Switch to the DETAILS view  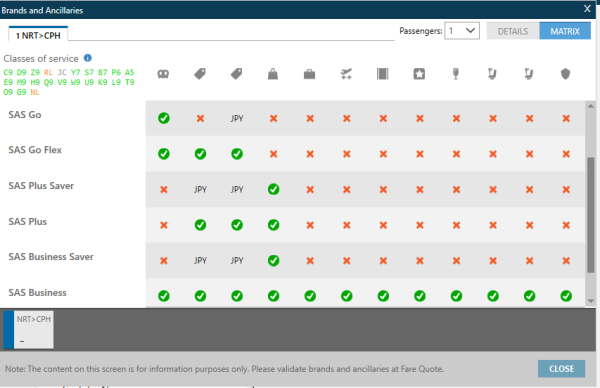point(513,31)
